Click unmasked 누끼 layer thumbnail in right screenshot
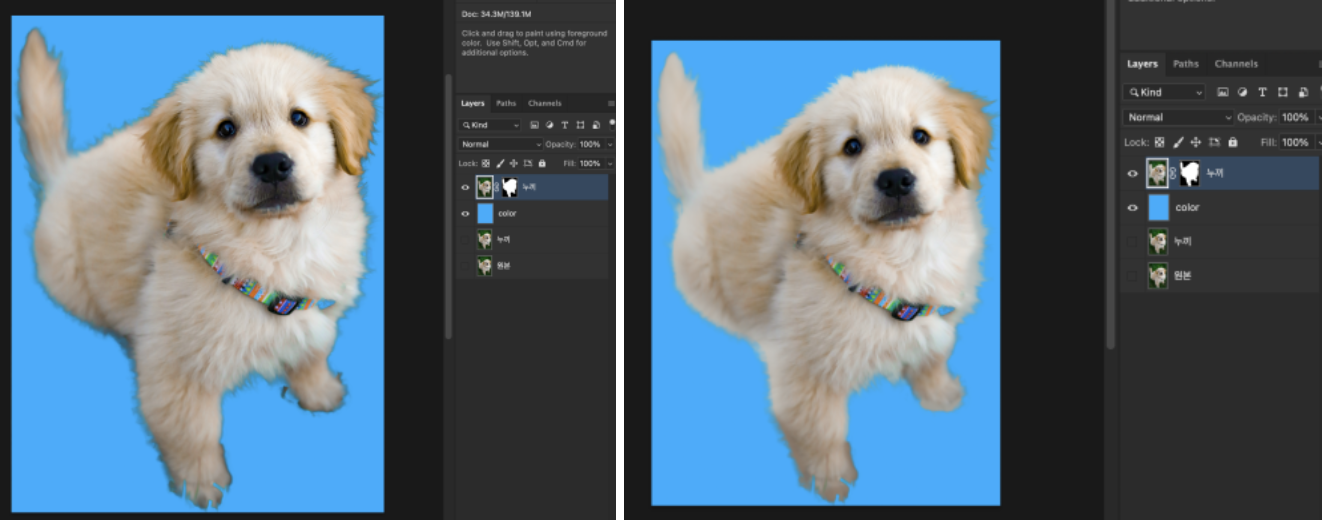 pyautogui.click(x=1158, y=241)
